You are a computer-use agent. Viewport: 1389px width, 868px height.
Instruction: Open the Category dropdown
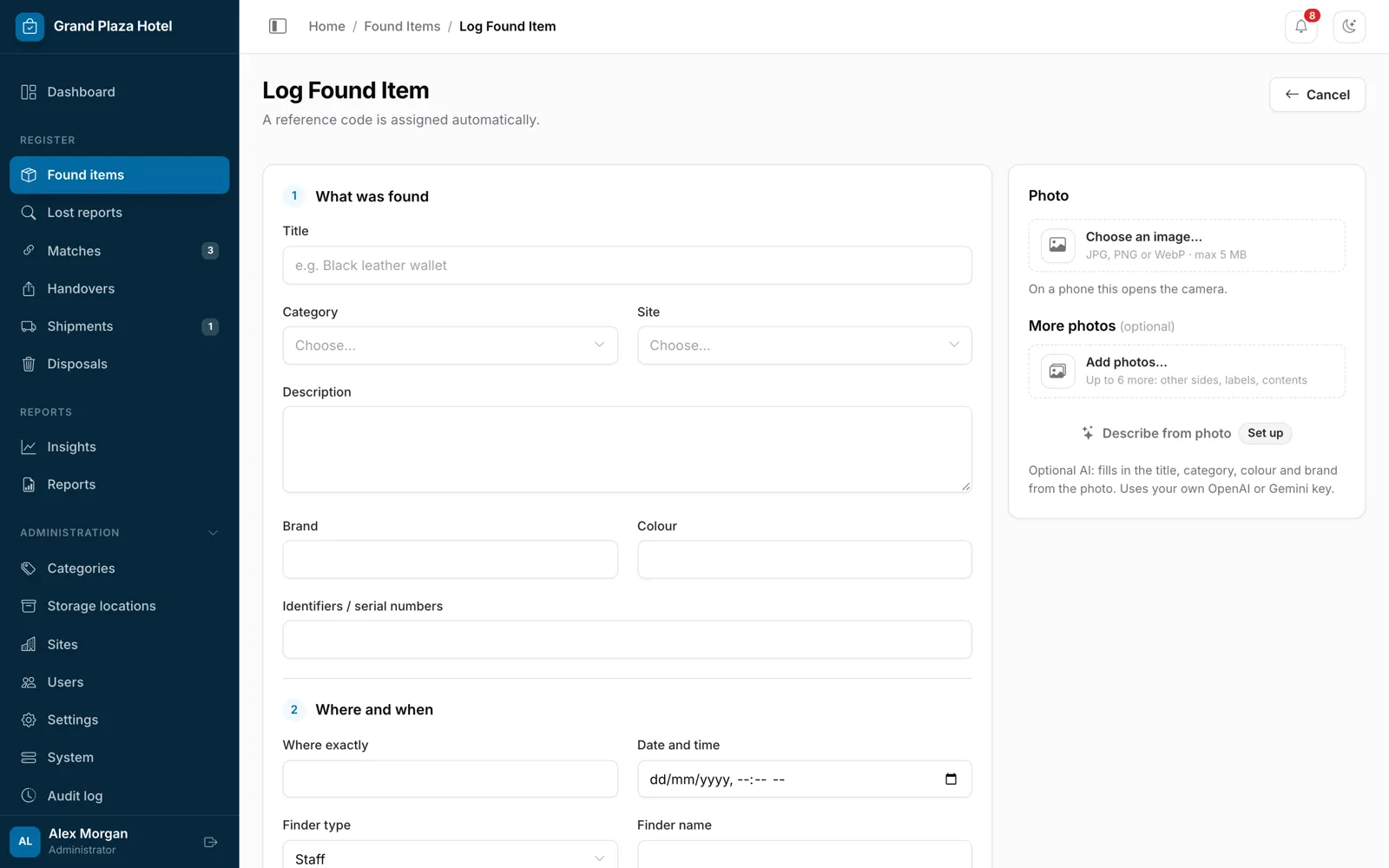(x=450, y=345)
